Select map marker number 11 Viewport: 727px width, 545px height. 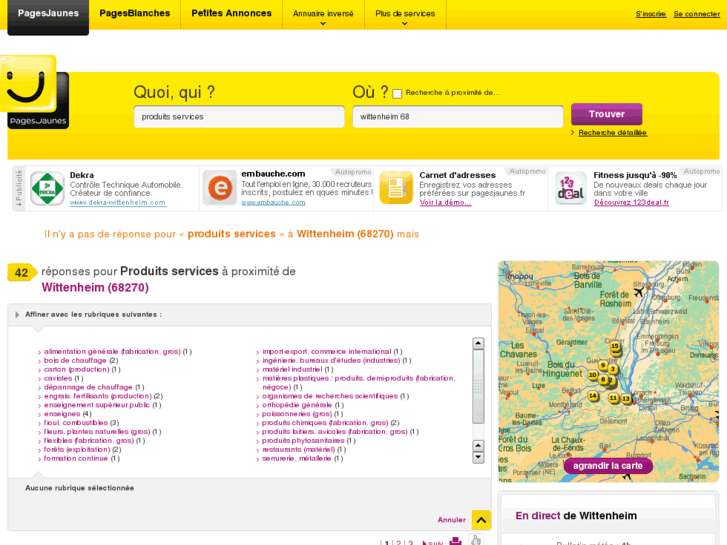point(613,398)
